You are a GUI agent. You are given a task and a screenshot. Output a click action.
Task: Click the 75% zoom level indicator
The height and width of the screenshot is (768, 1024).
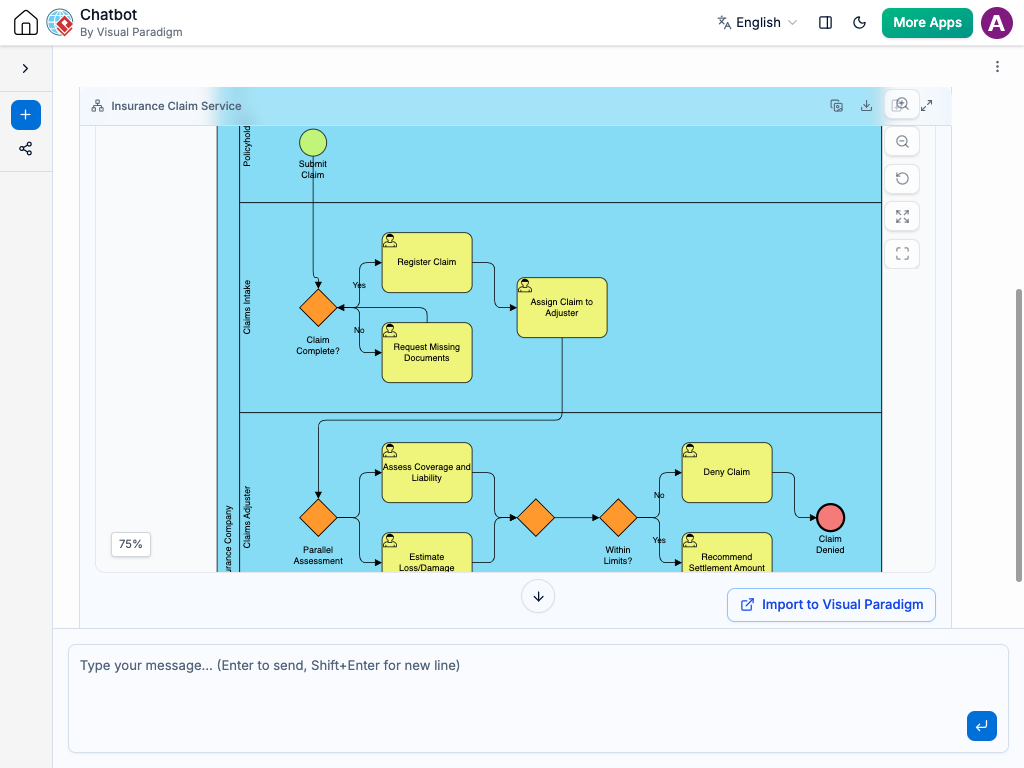[x=131, y=544]
